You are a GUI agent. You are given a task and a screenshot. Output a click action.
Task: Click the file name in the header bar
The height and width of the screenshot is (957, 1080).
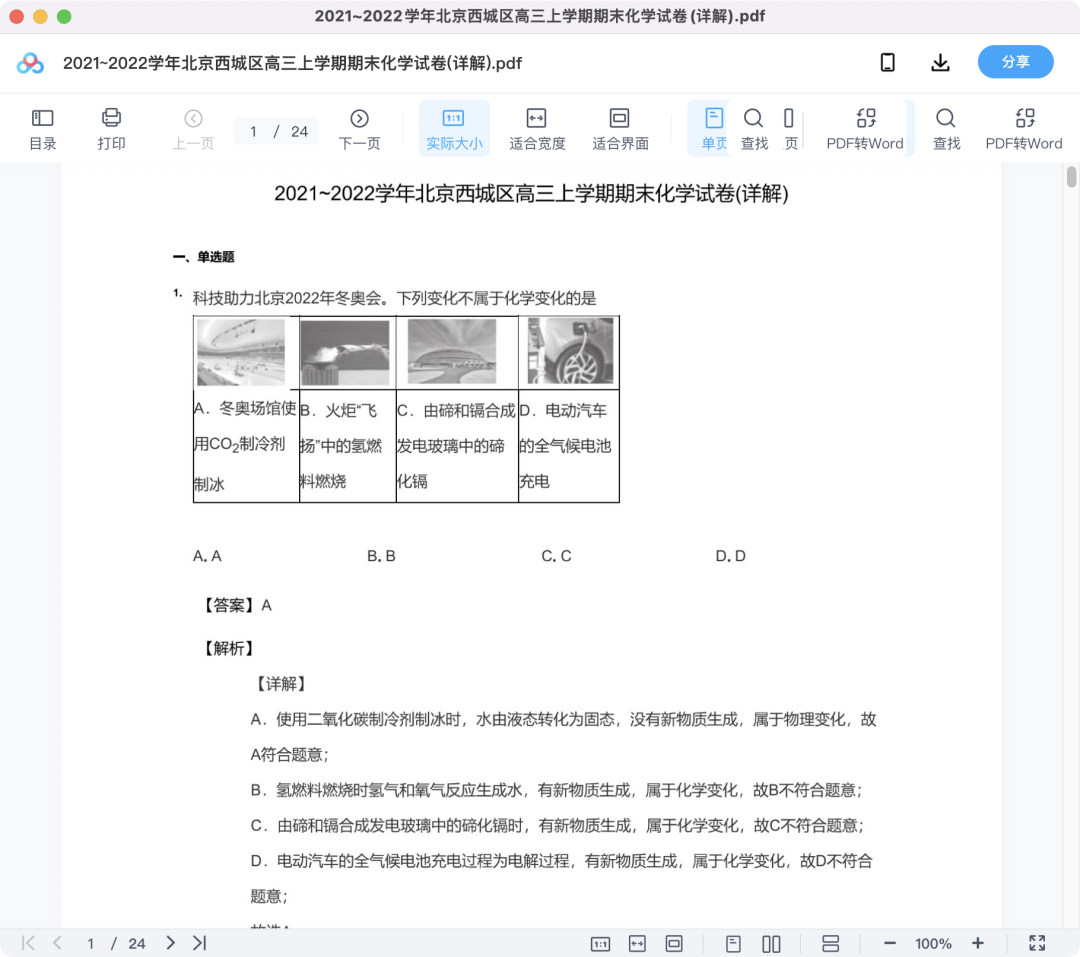pyautogui.click(x=292, y=63)
